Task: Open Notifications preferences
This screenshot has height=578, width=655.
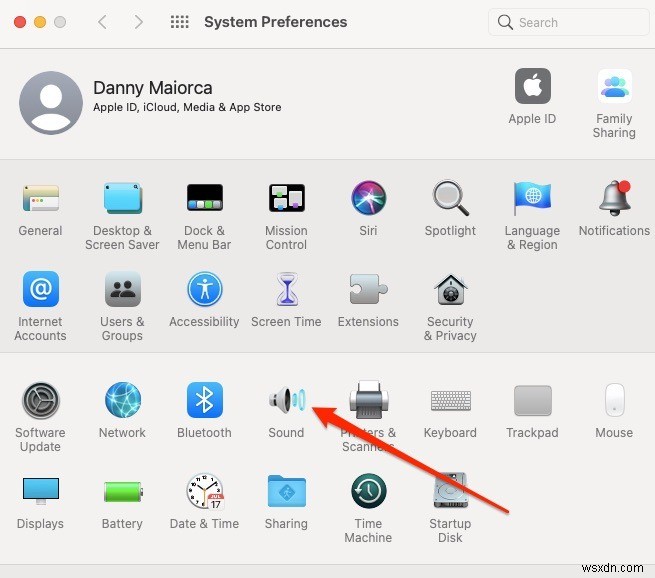Action: tap(614, 198)
